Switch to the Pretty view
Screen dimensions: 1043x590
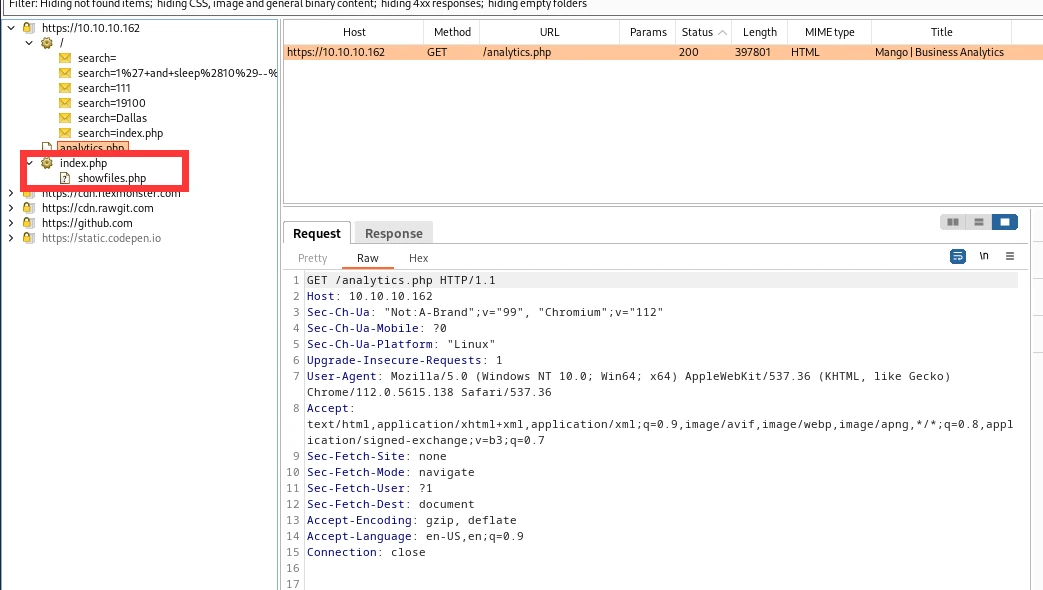click(313, 258)
